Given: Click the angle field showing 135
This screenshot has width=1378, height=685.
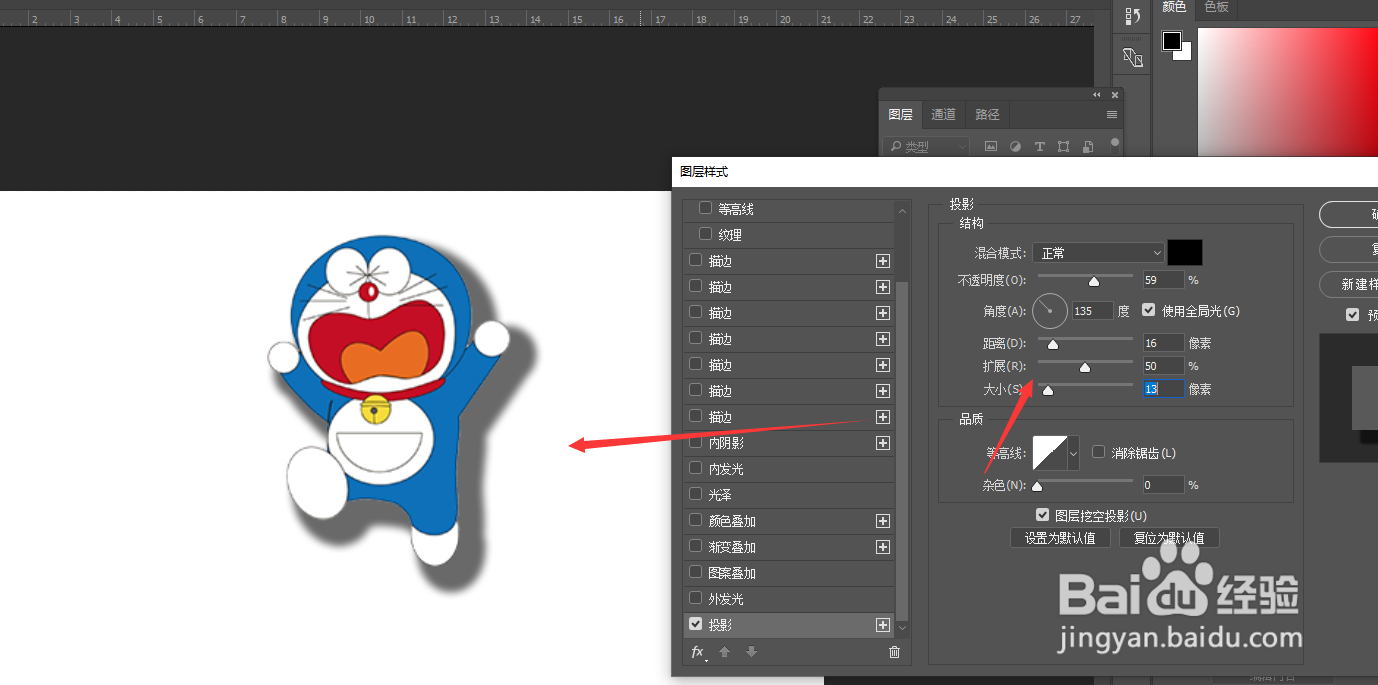Looking at the screenshot, I should pos(1092,311).
